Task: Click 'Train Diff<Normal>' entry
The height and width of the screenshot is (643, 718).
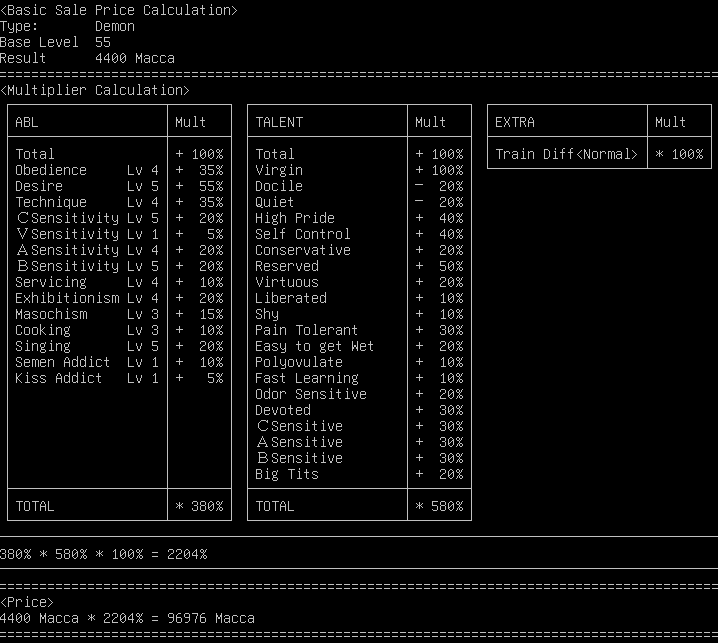Action: tap(566, 154)
